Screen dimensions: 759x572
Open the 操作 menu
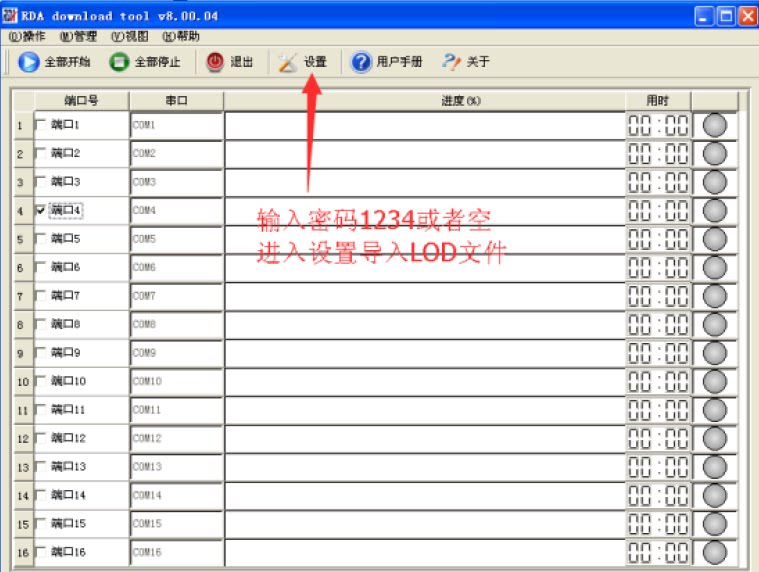coord(27,36)
